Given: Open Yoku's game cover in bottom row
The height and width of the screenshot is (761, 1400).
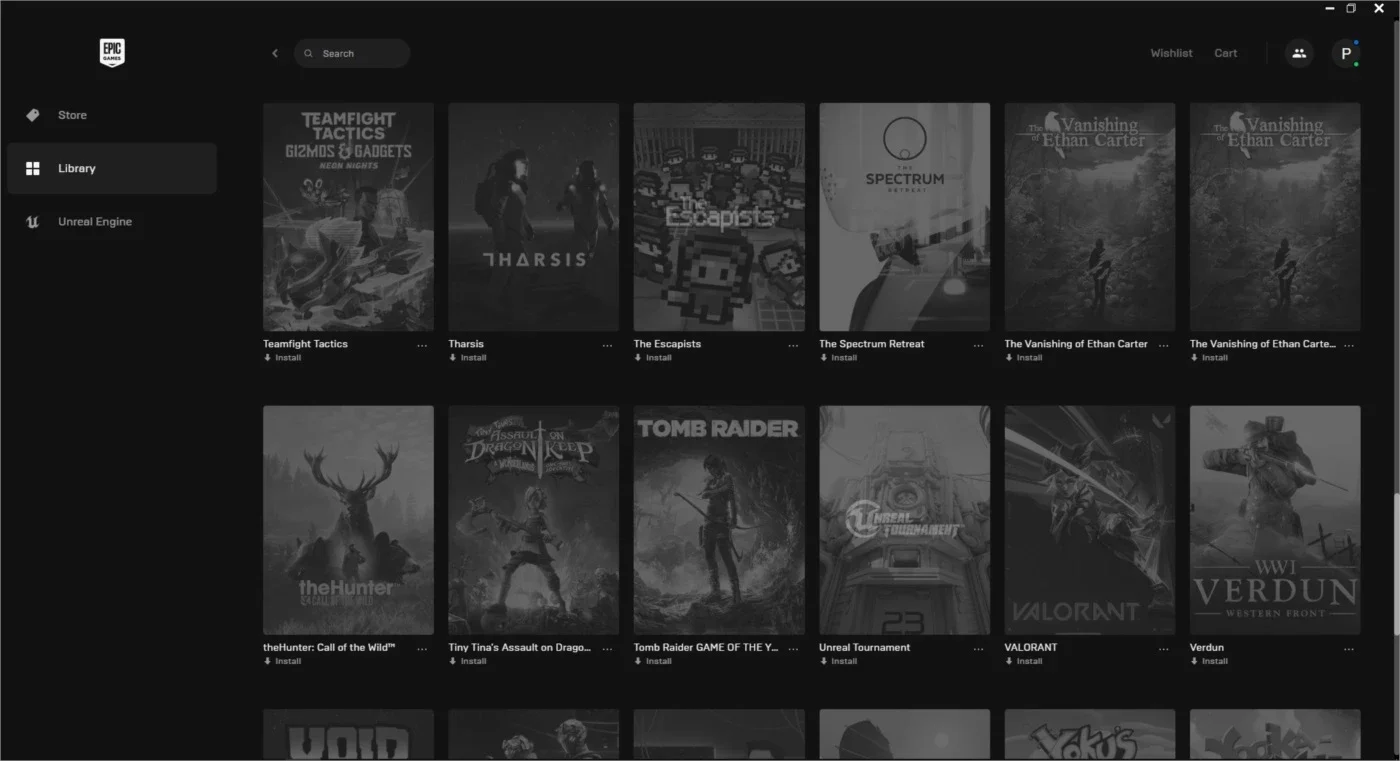Looking at the screenshot, I should (x=1090, y=735).
